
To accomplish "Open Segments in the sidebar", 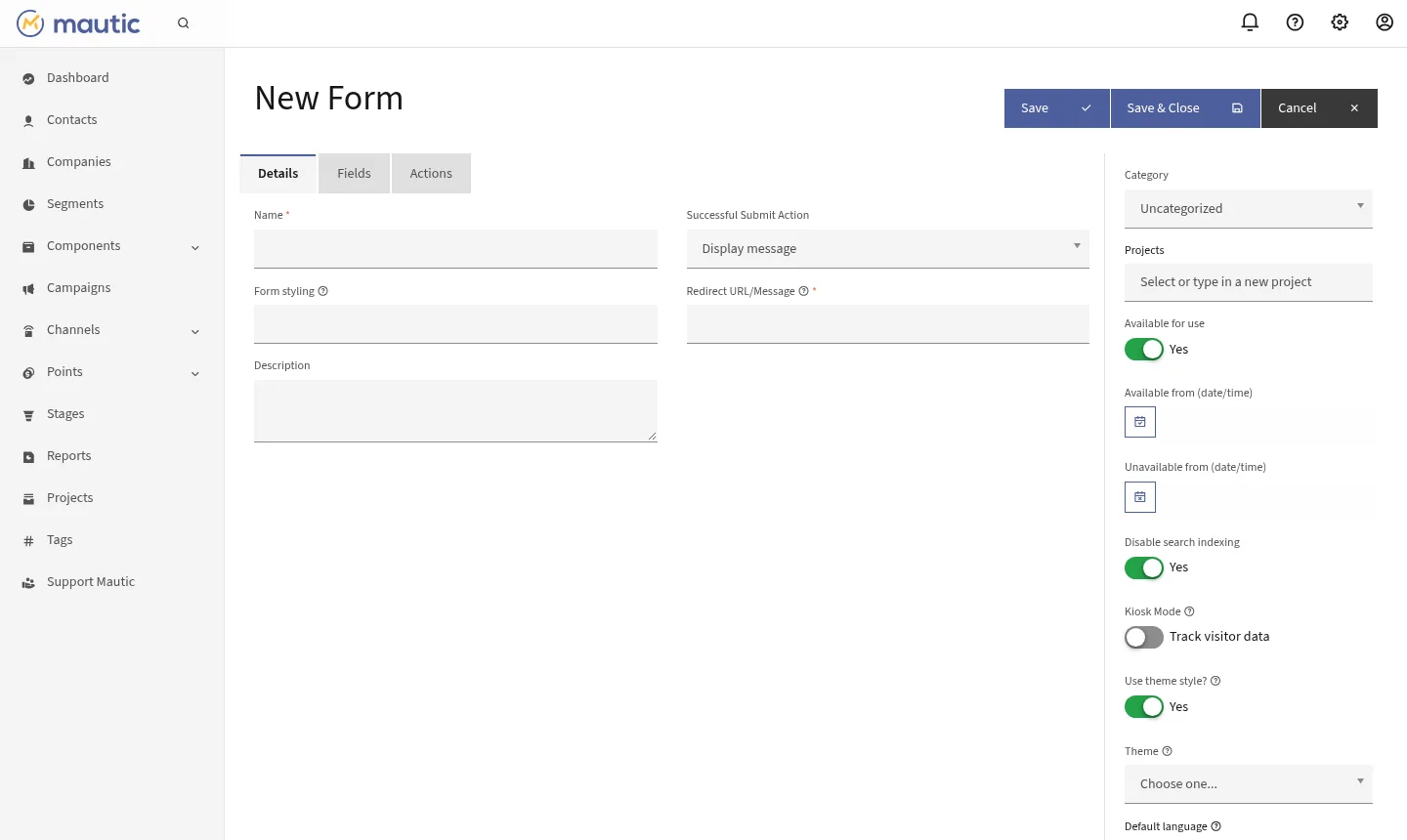I will pos(74,204).
